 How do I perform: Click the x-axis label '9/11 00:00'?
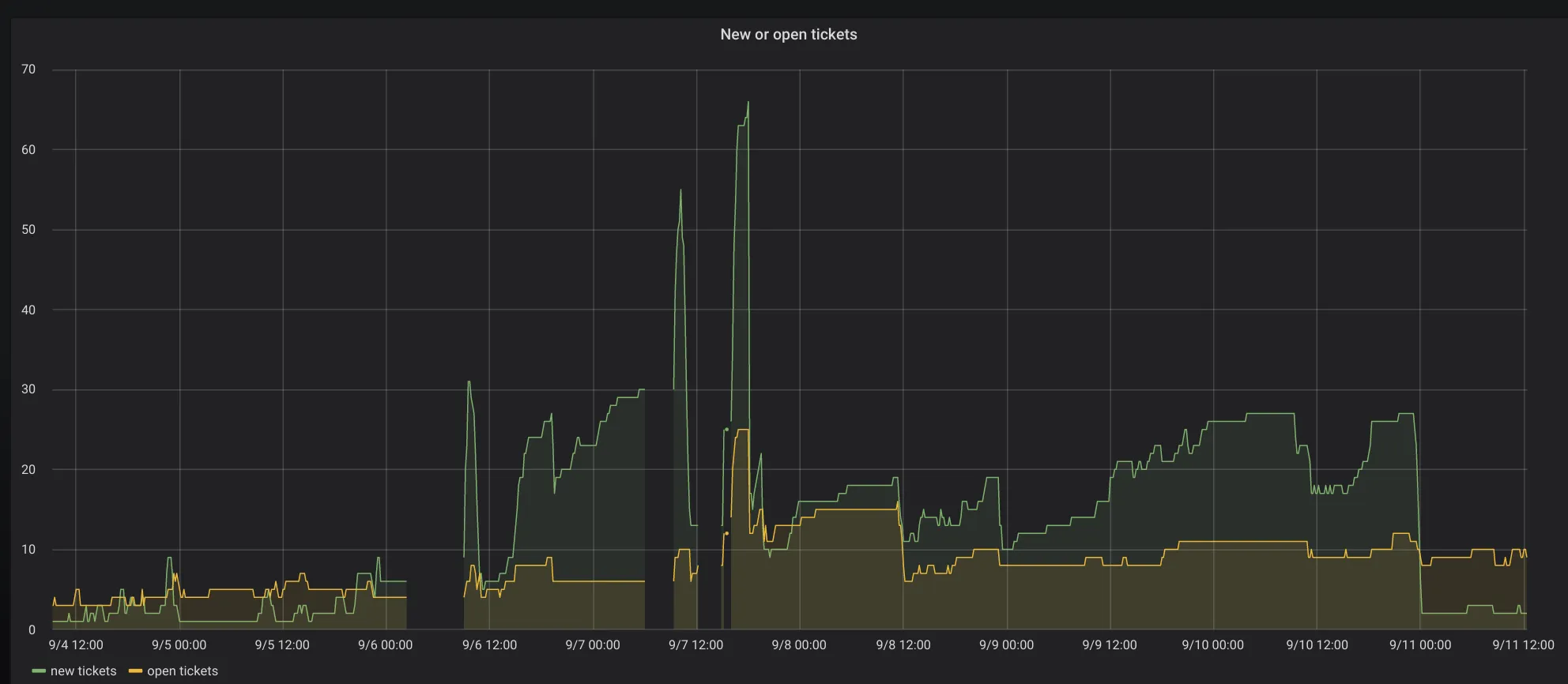[1420, 645]
